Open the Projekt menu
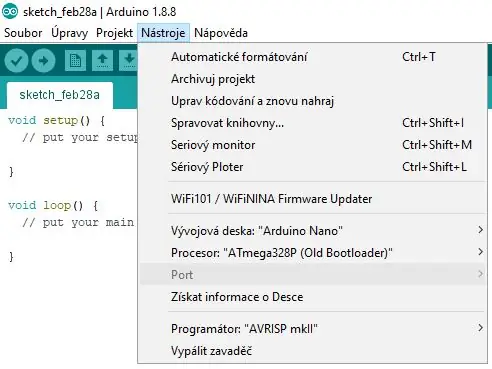This screenshot has width=492, height=369. click(x=114, y=33)
